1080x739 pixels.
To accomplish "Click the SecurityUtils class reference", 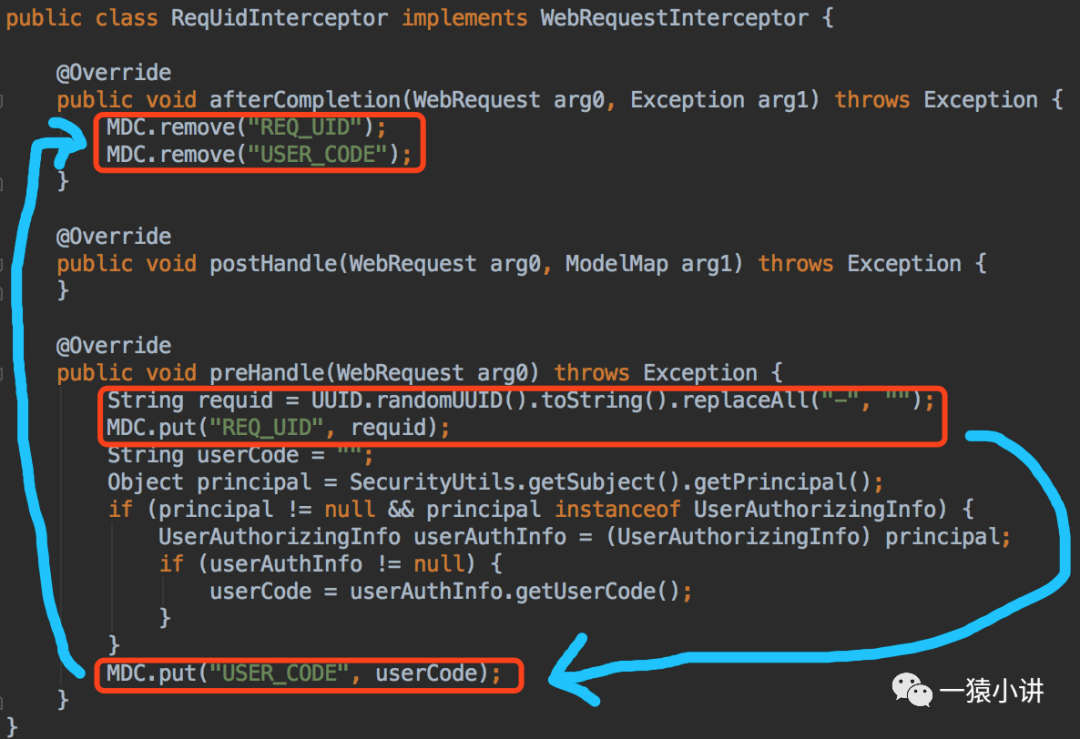I will (x=432, y=482).
